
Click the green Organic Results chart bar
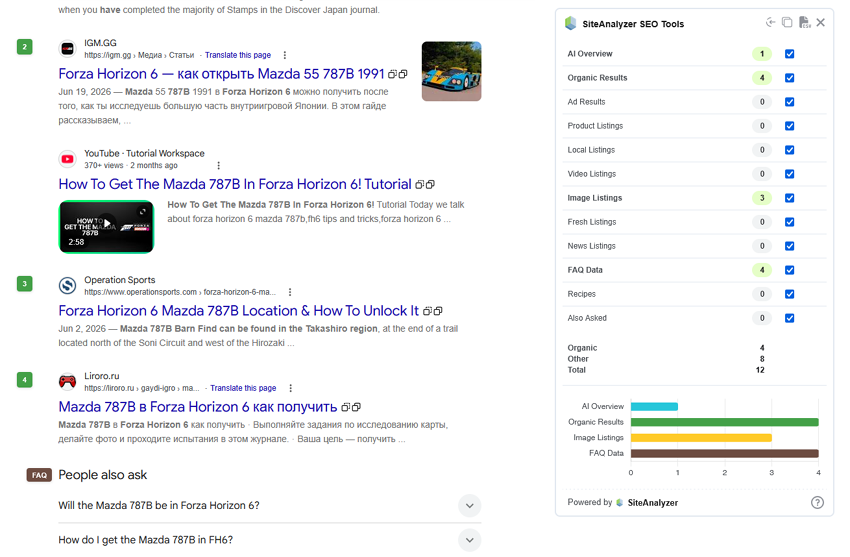[725, 422]
